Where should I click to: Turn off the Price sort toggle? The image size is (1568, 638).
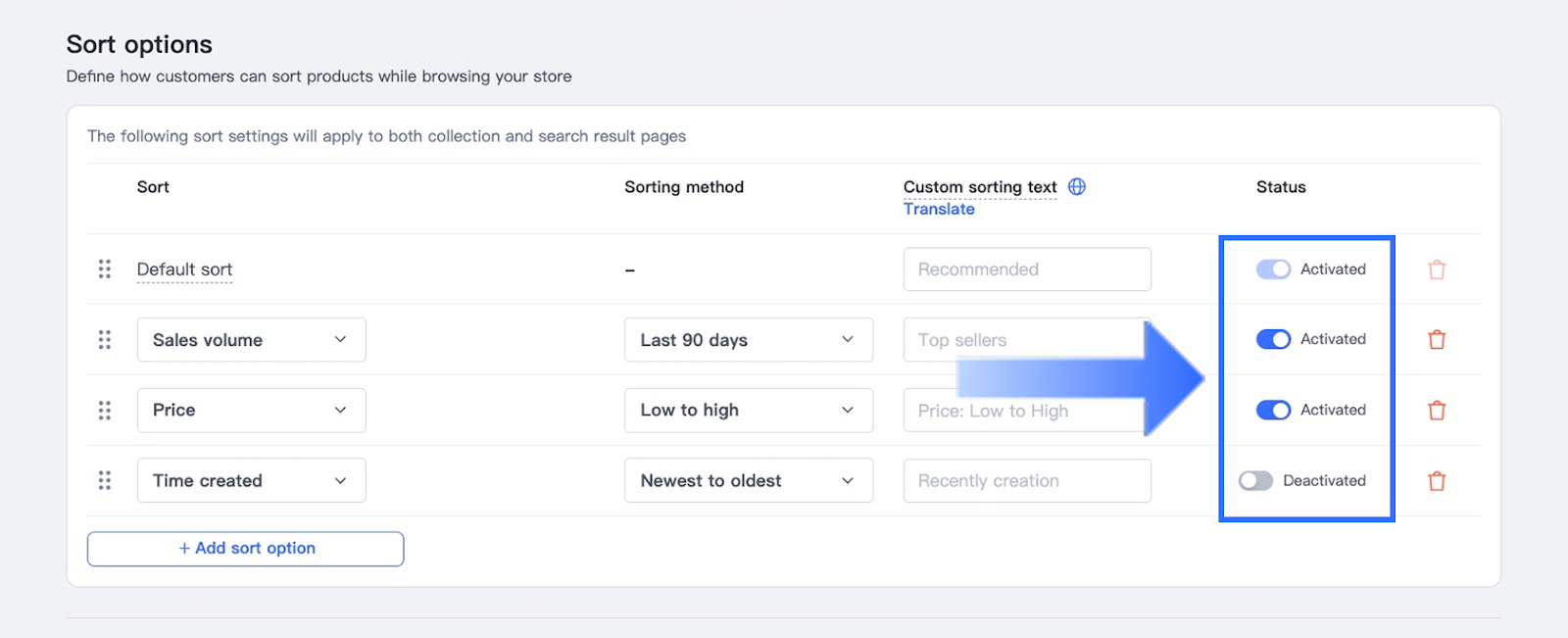[x=1273, y=410]
